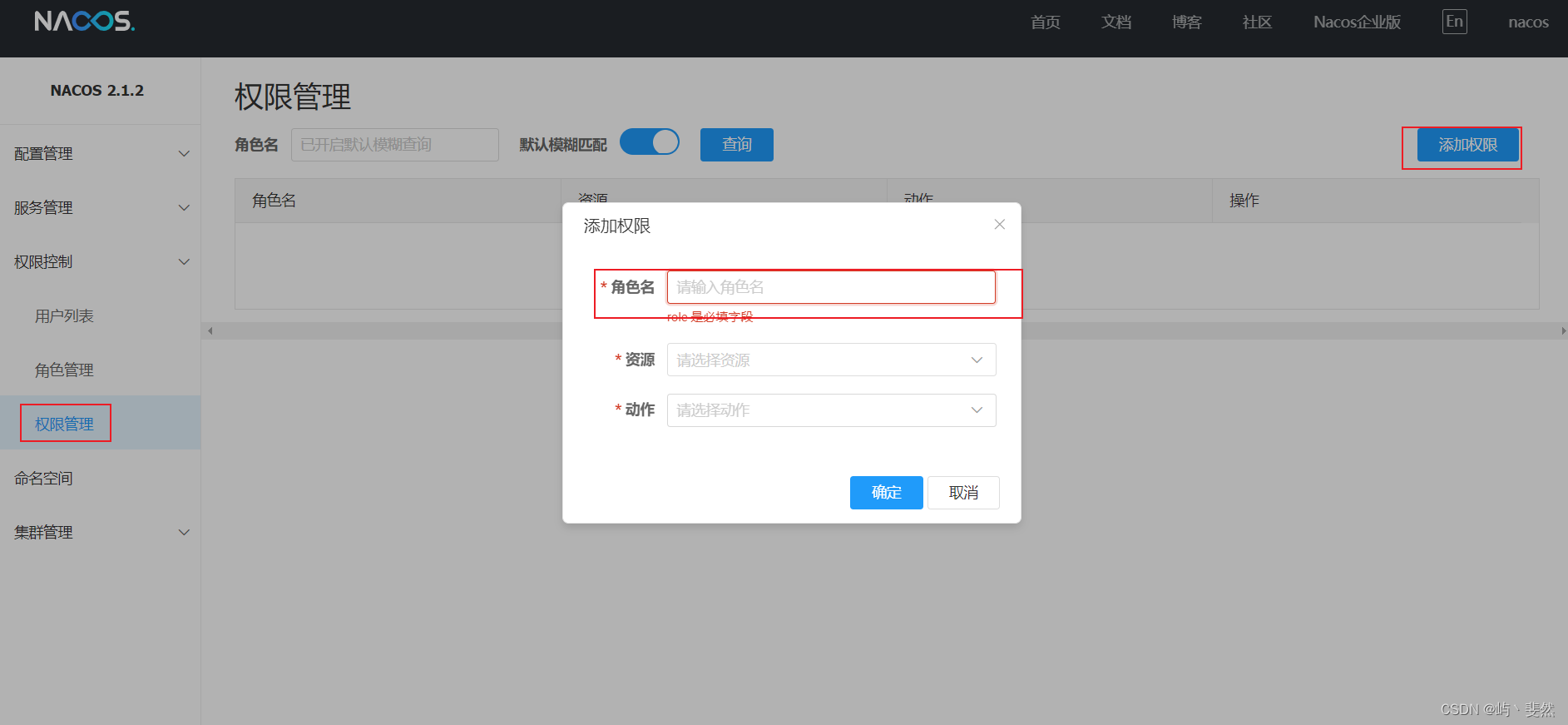
Task: Open 文档 in the top navigation
Action: click(1116, 22)
